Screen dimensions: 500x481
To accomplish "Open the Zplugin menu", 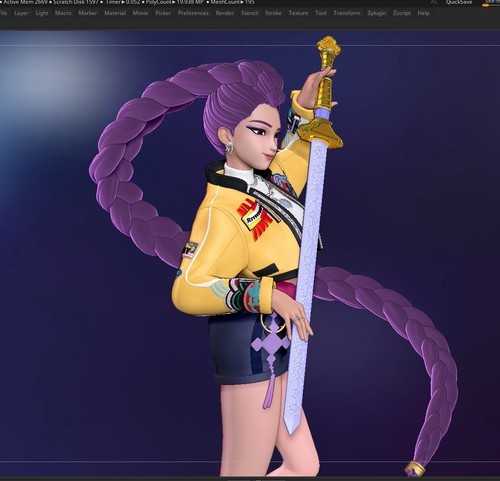I will [377, 13].
